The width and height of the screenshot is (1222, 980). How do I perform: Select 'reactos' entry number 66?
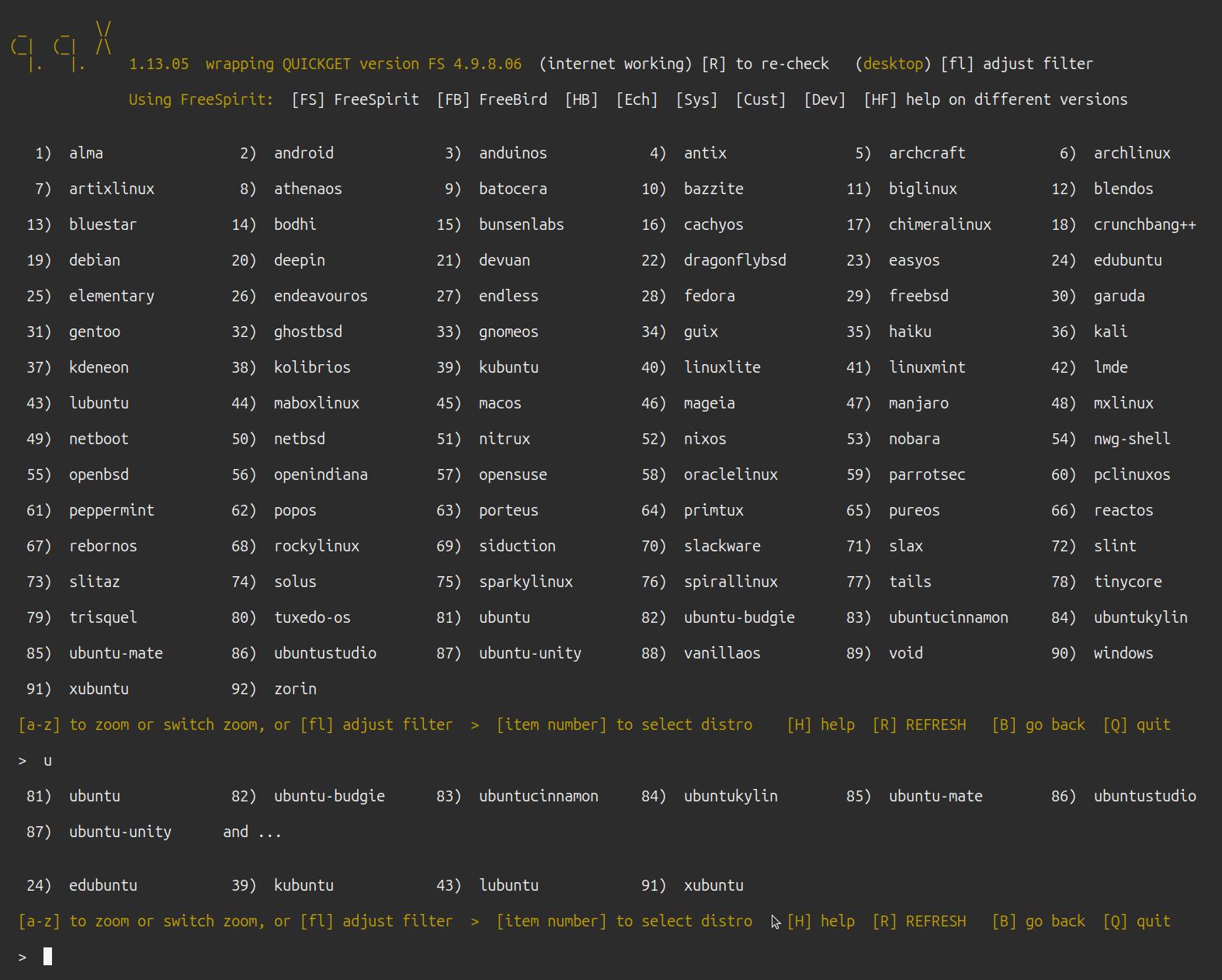click(x=1123, y=510)
